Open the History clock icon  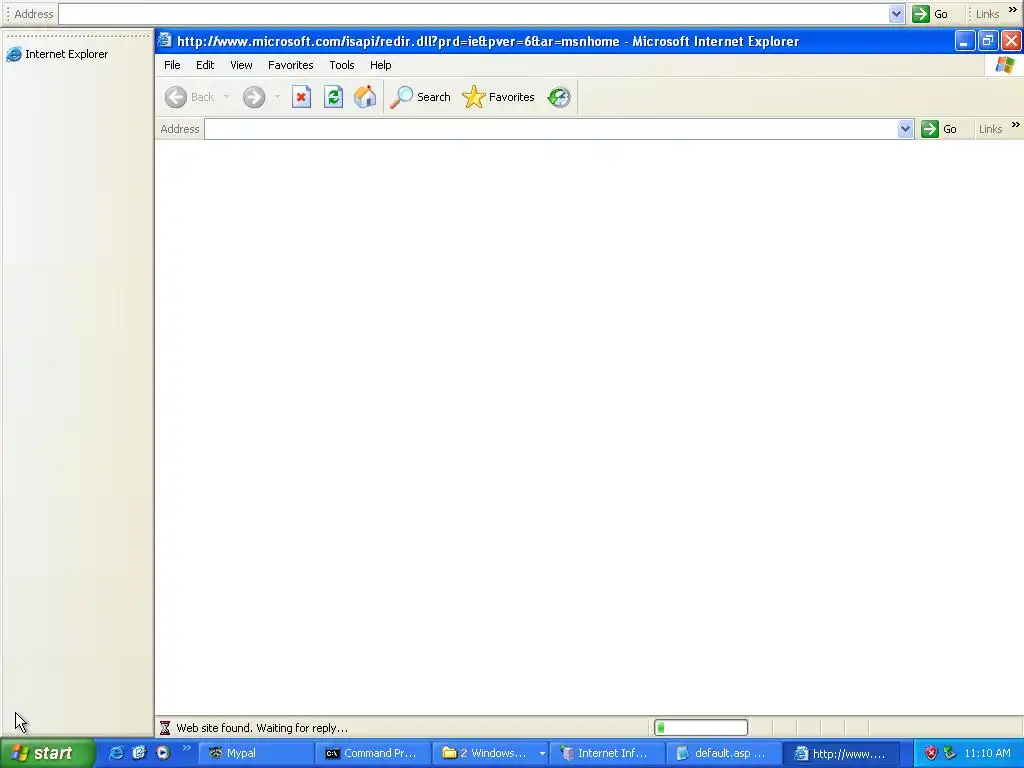pos(559,97)
